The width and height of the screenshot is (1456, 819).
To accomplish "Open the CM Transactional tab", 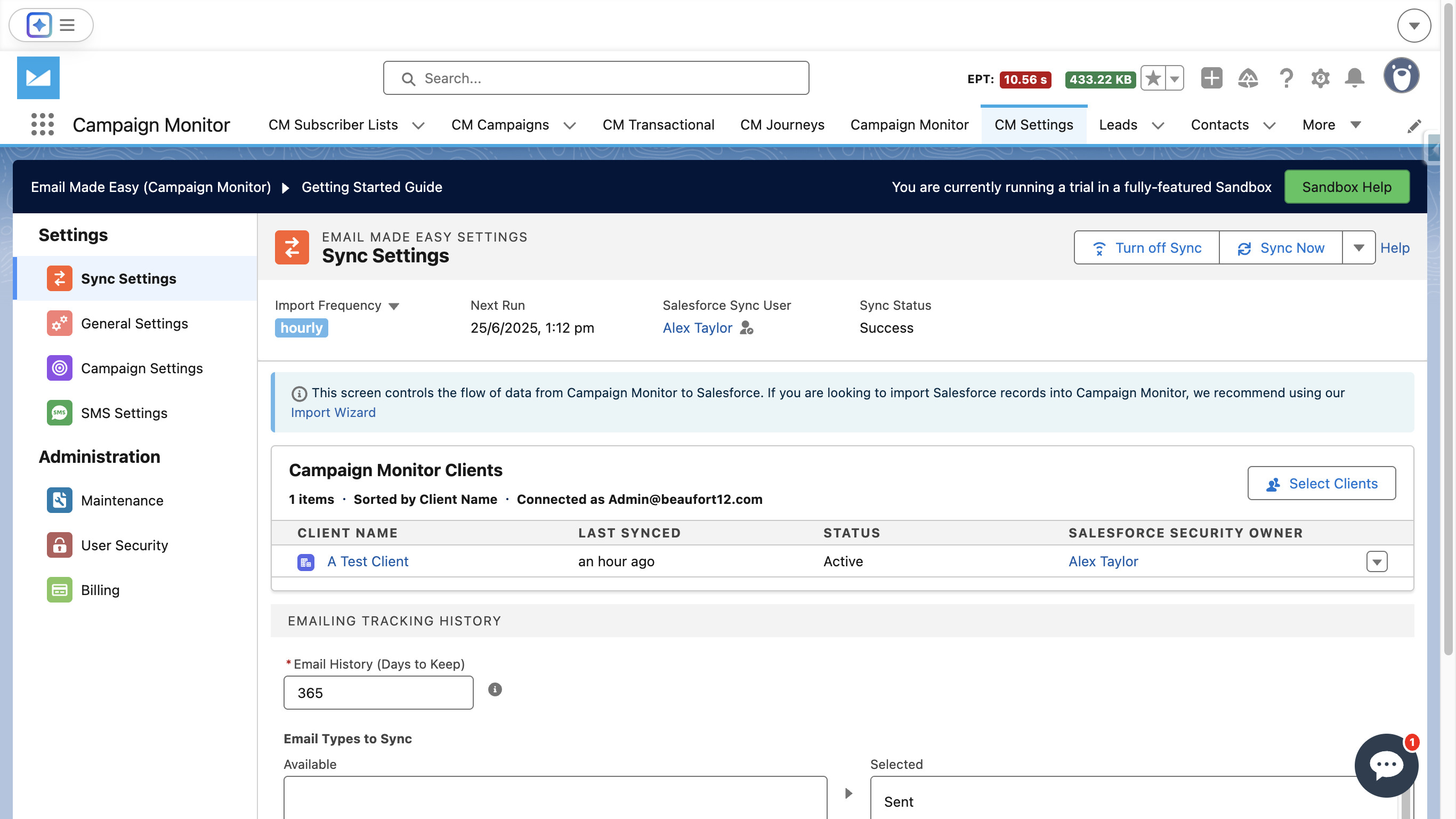I will coord(658,124).
